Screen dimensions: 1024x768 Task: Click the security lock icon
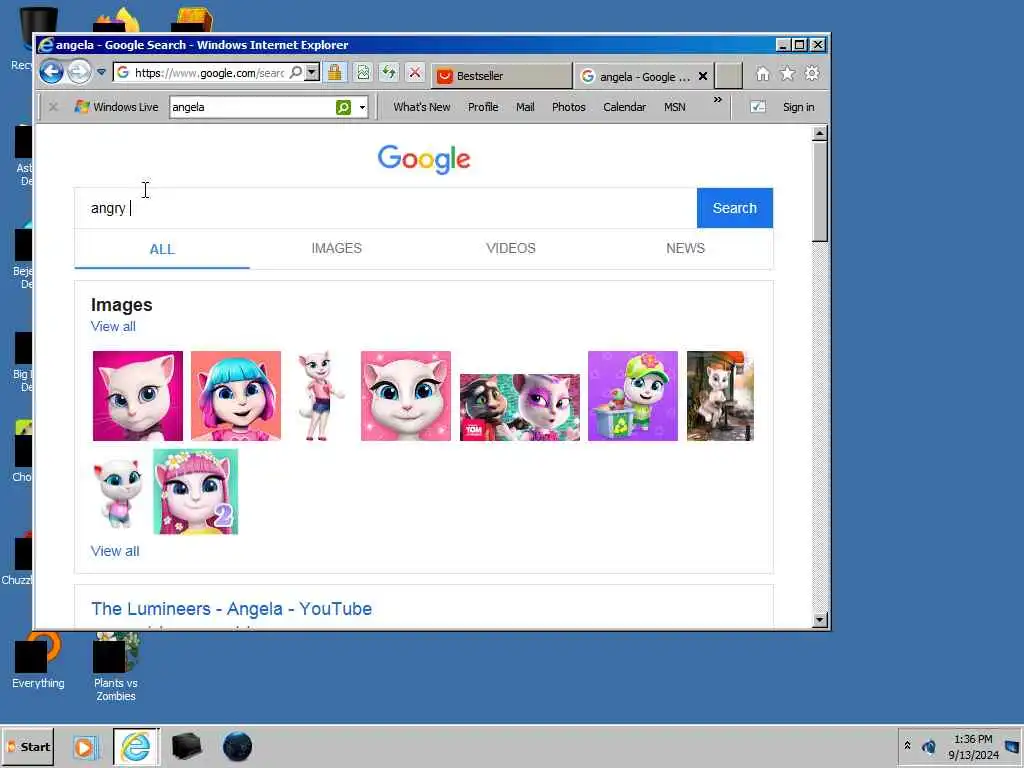(335, 72)
